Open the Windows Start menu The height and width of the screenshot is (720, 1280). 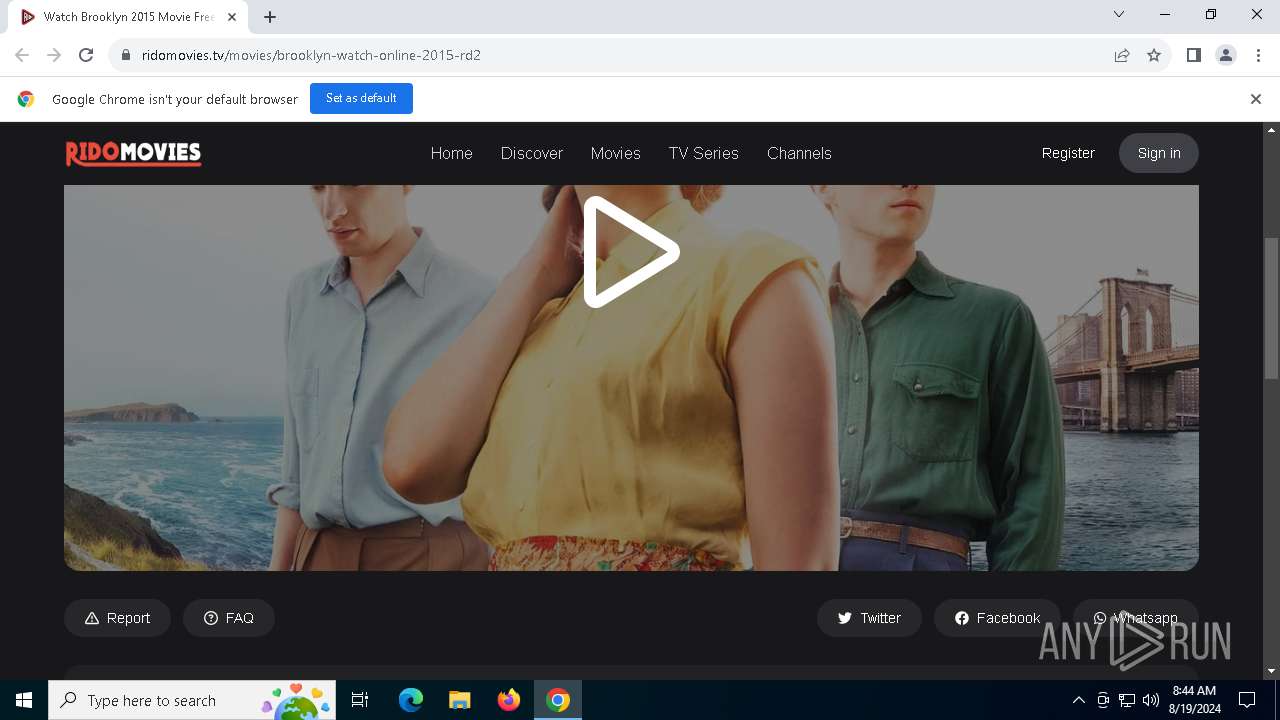[x=24, y=700]
